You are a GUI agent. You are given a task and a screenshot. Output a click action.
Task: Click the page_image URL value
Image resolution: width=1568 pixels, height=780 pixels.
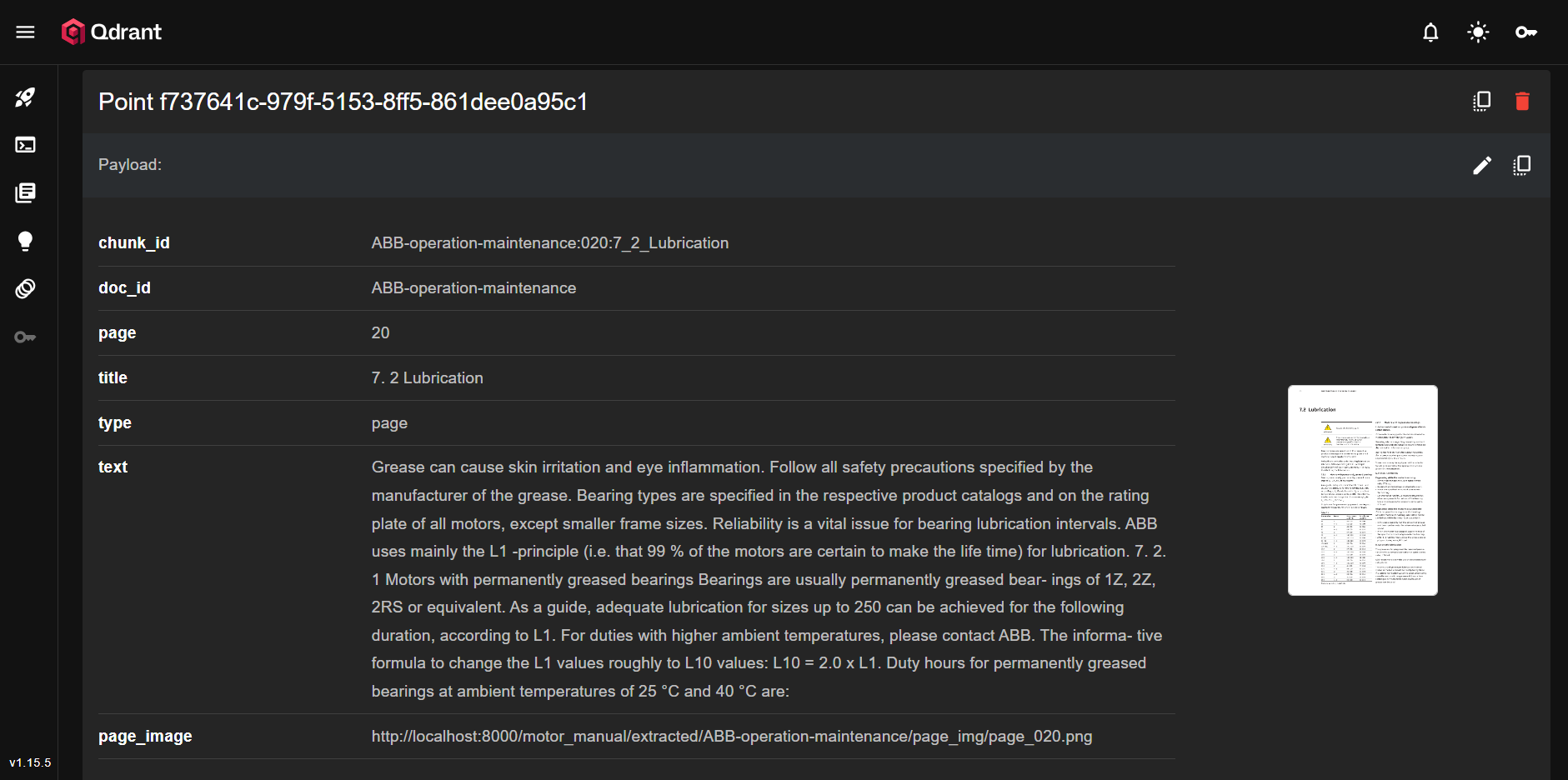click(x=731, y=737)
